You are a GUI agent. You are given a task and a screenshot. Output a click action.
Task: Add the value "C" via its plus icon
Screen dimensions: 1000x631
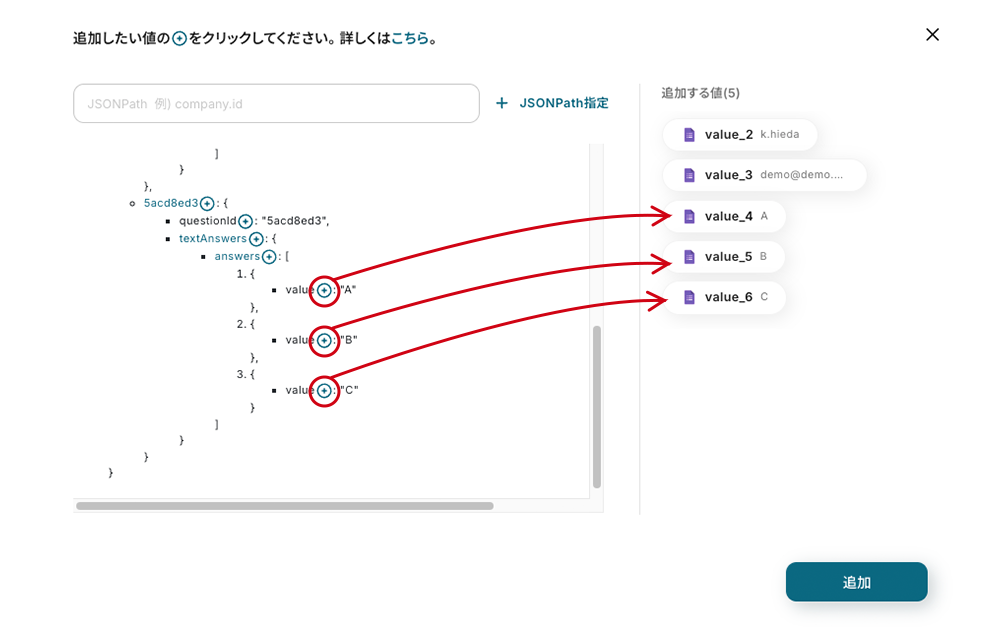coord(324,390)
